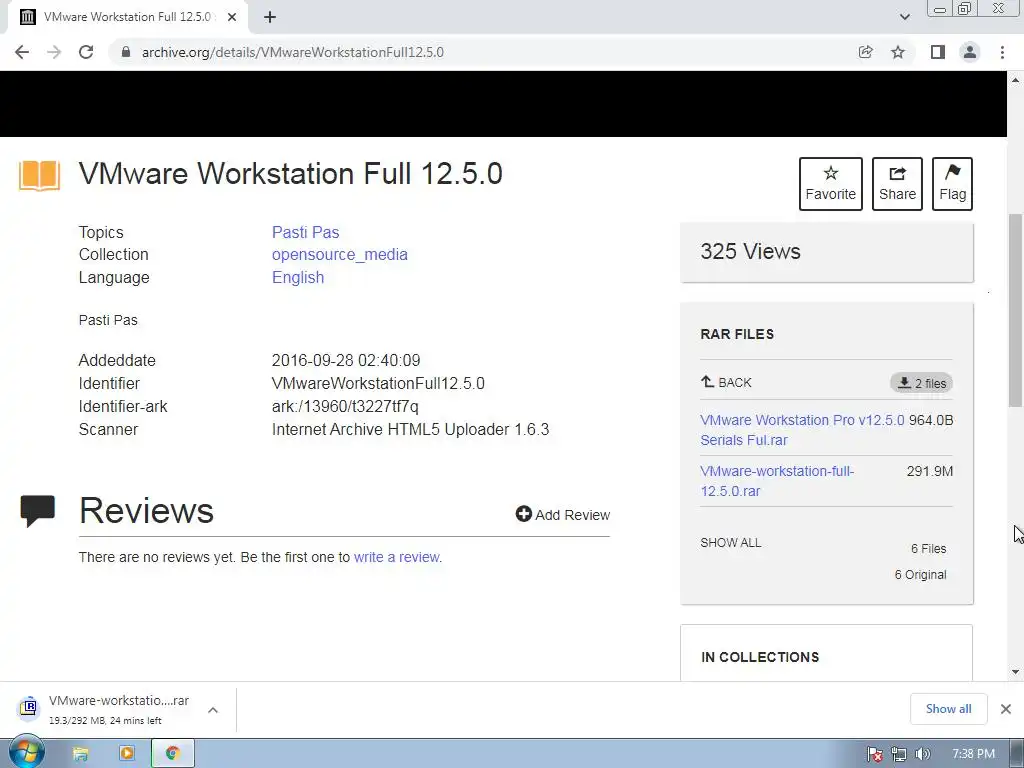The height and width of the screenshot is (768, 1024).
Task: Click the padlock site info icon
Action: point(126,52)
